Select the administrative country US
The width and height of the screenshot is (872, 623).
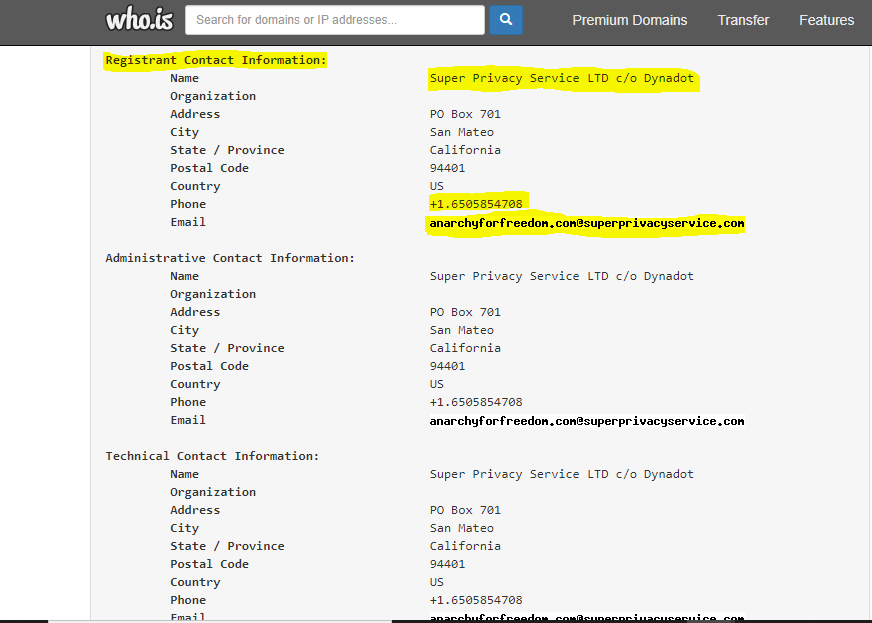[437, 384]
